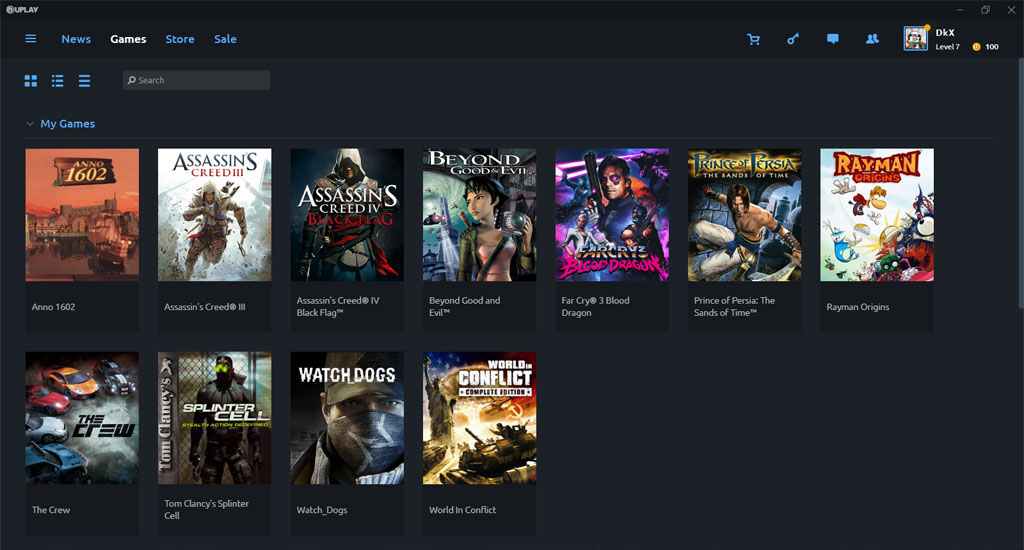Open the friends list icon
1024x550 pixels.
[872, 39]
